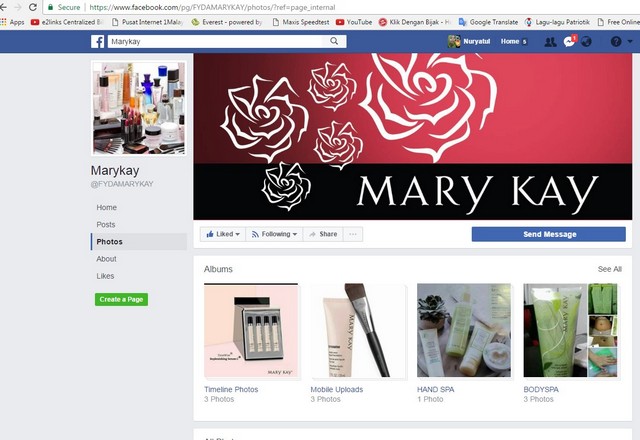
Task: Open the HAND SPA album thumbnail
Action: [x=463, y=329]
